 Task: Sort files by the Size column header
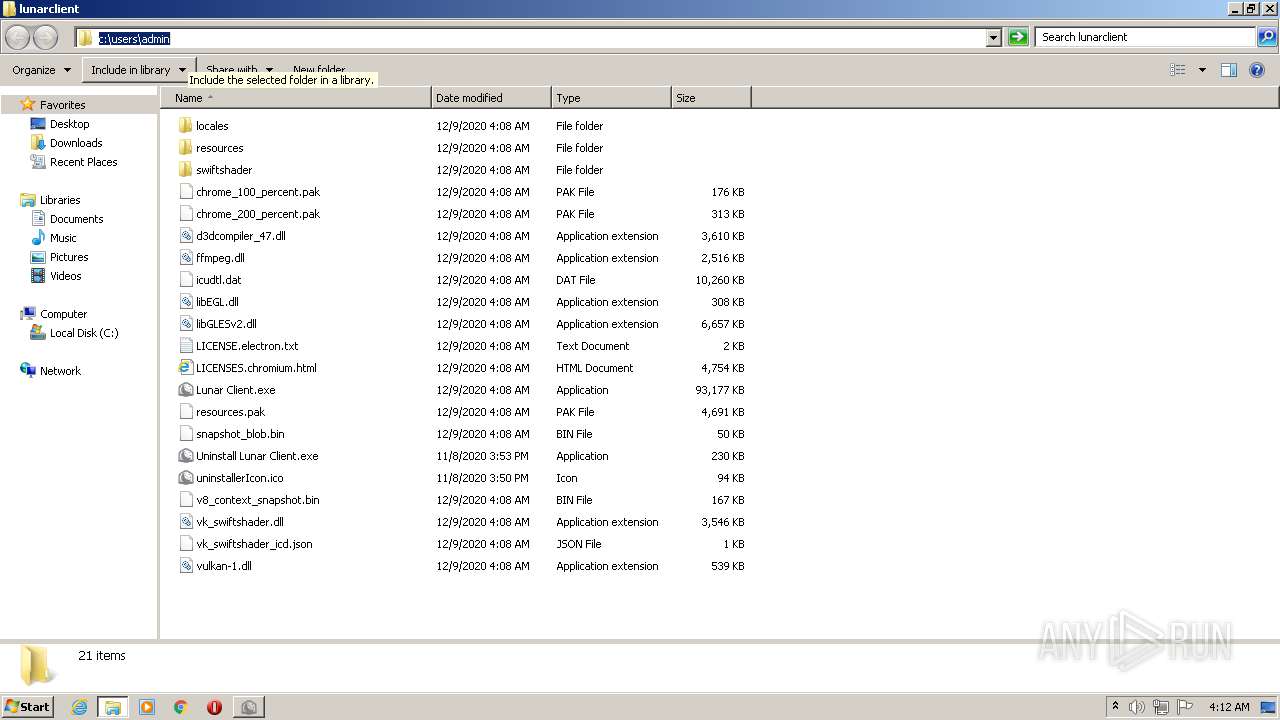point(711,98)
